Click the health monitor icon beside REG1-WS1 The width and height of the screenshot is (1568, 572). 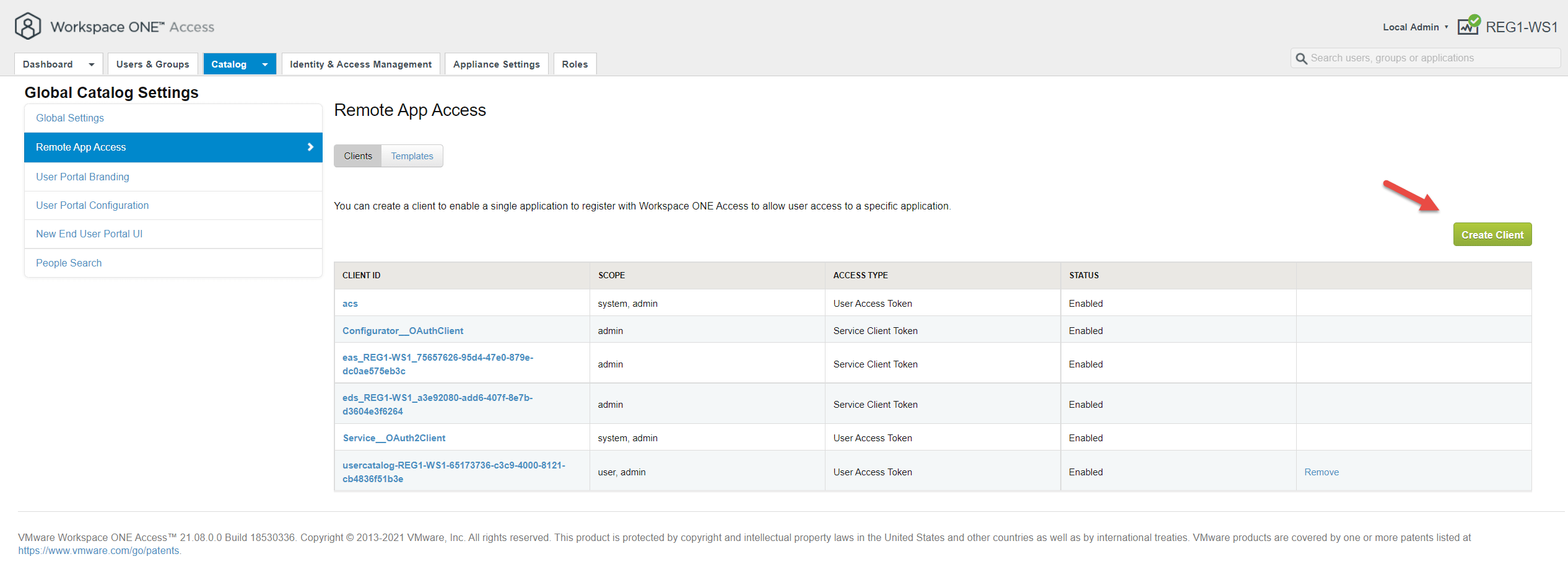click(x=1469, y=25)
